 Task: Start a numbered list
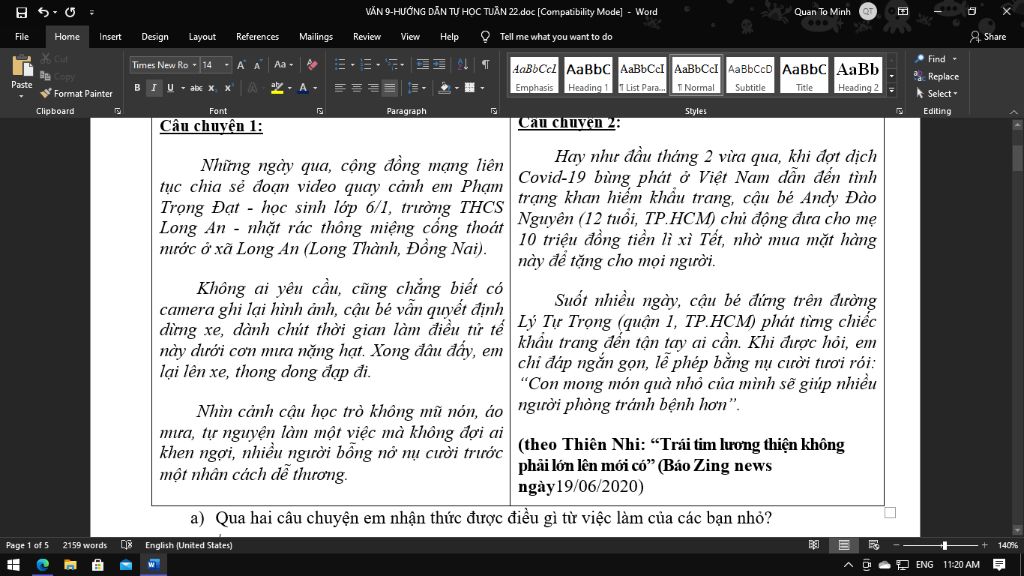tap(366, 65)
